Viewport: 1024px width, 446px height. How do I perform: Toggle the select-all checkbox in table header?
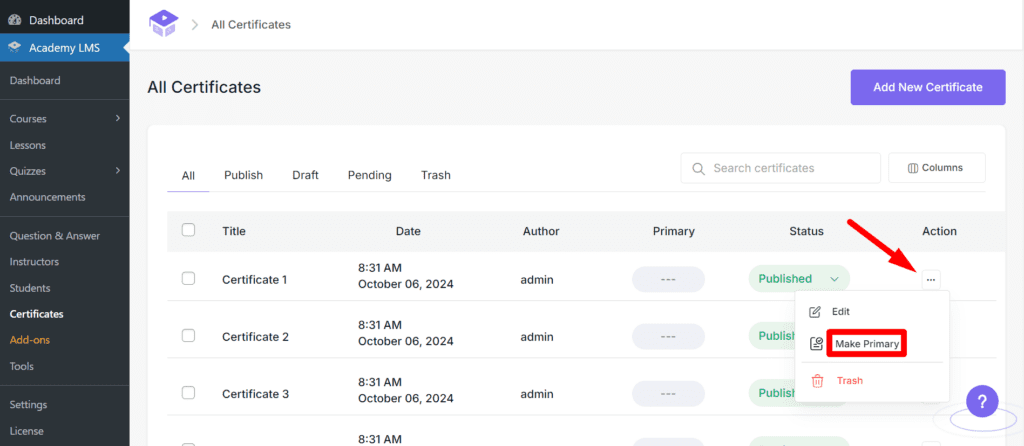188,230
